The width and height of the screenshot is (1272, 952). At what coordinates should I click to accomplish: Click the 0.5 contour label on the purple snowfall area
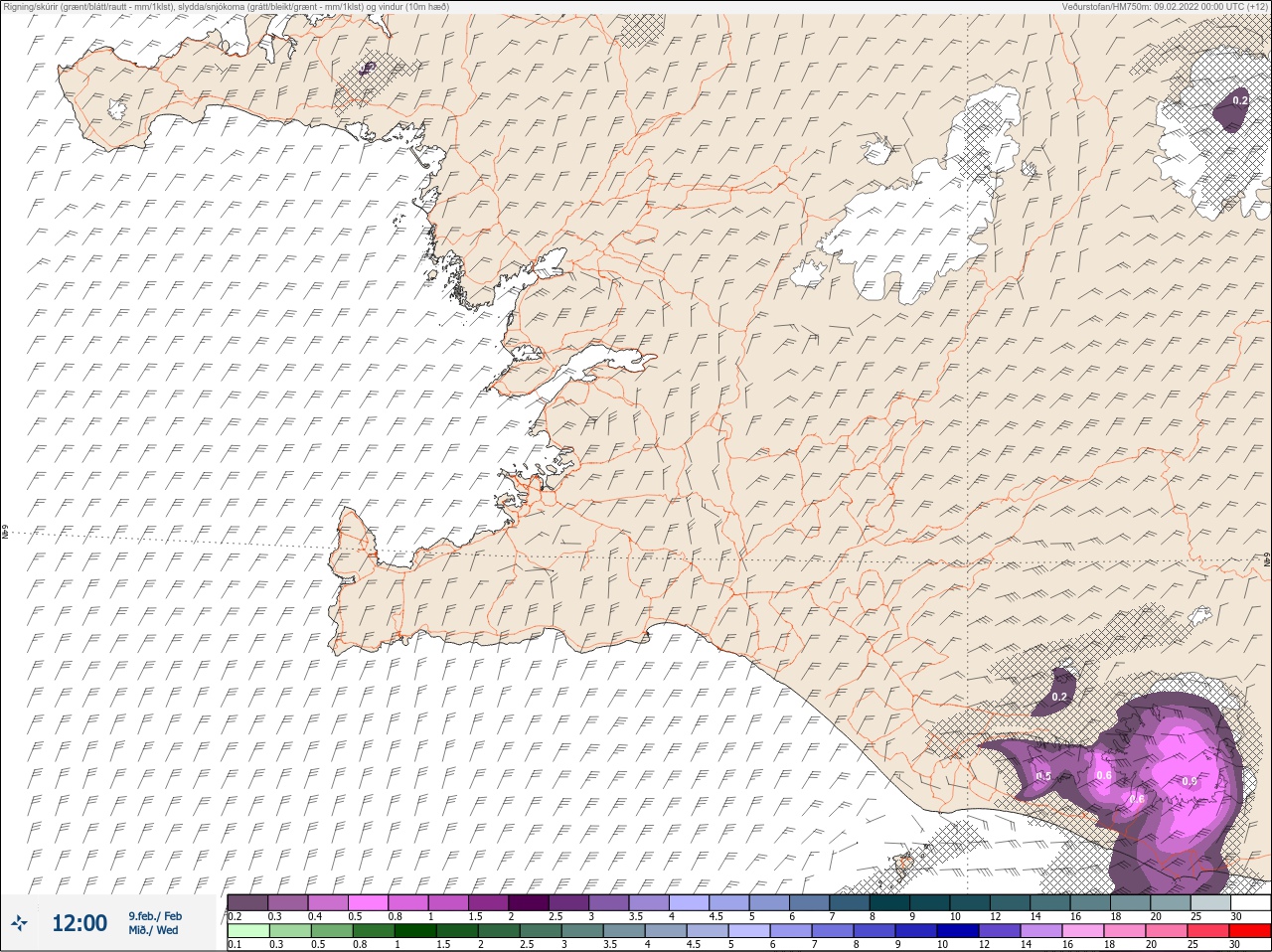coord(1043,776)
